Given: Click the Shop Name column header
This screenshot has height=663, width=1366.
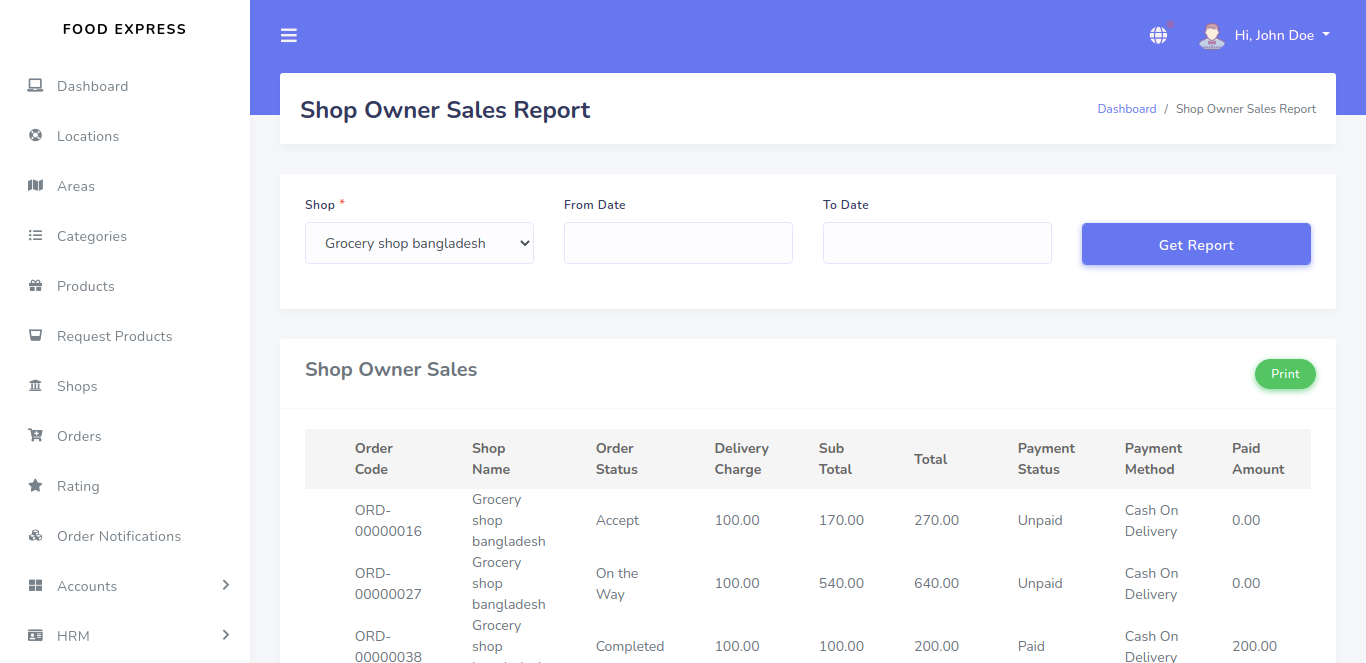Looking at the screenshot, I should (x=491, y=459).
